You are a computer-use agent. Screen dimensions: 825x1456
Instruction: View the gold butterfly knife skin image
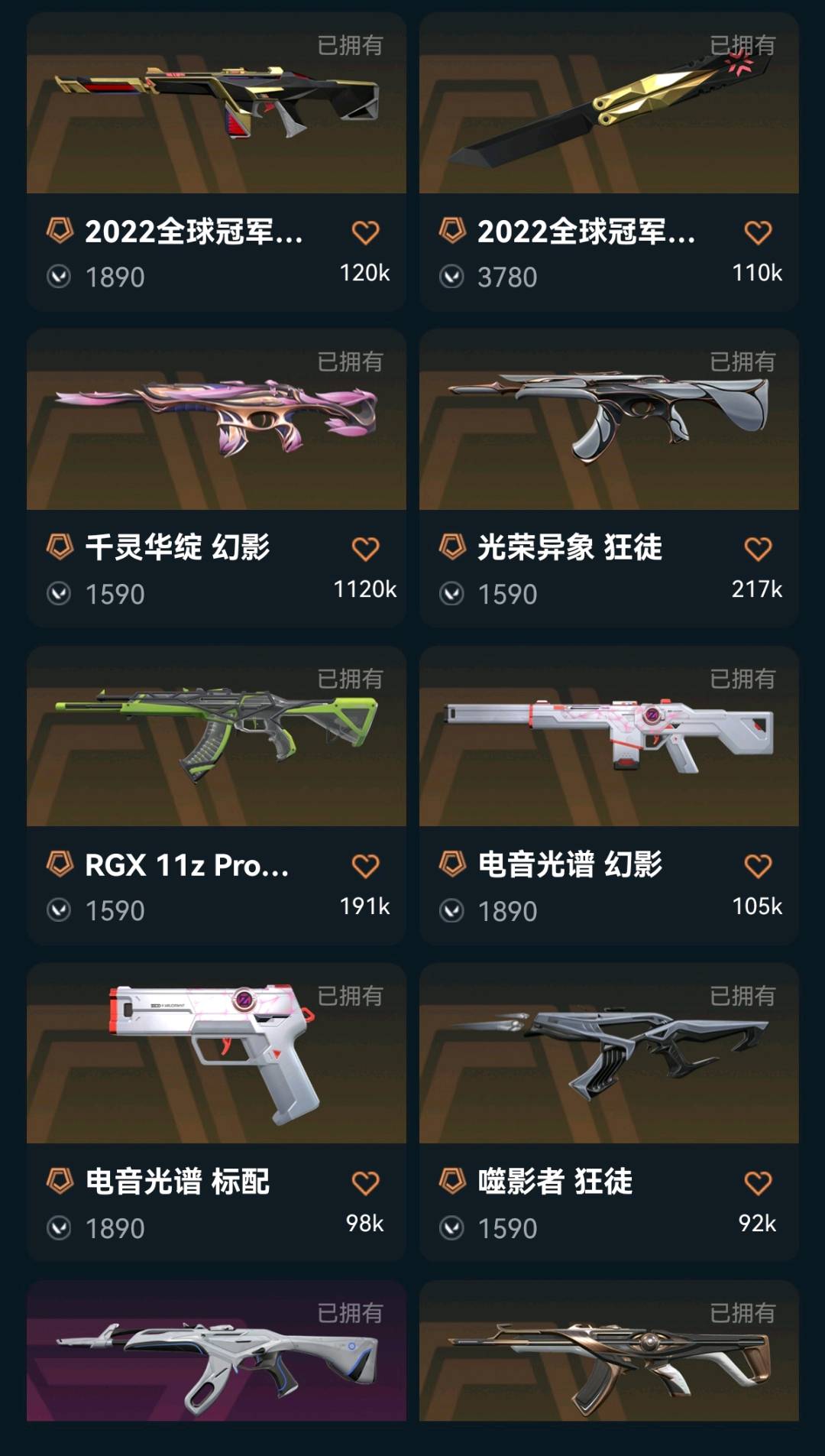tap(609, 103)
